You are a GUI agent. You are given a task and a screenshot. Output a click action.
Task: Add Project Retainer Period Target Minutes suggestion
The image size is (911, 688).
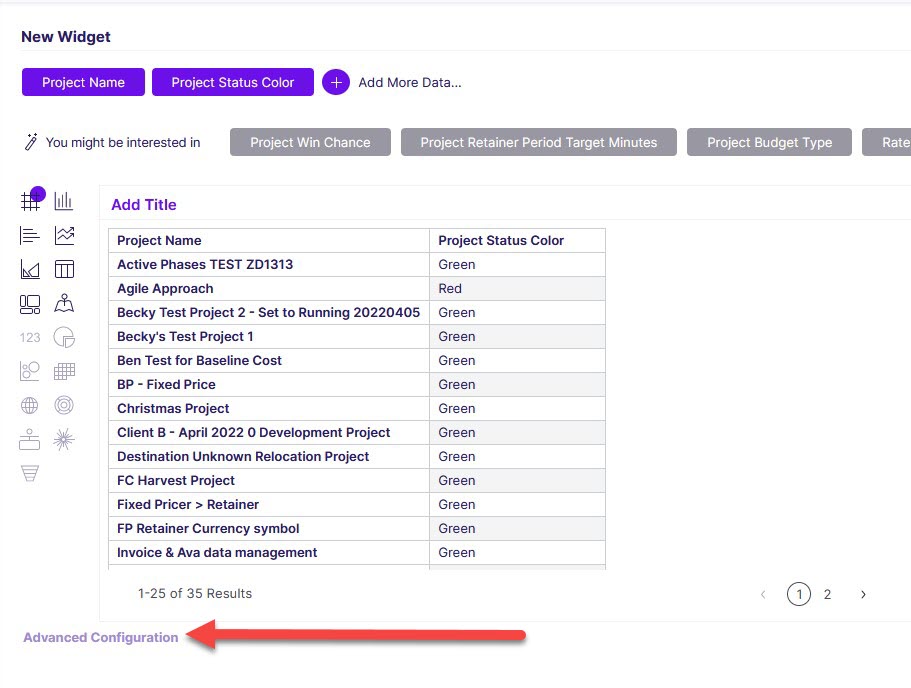[x=539, y=142]
